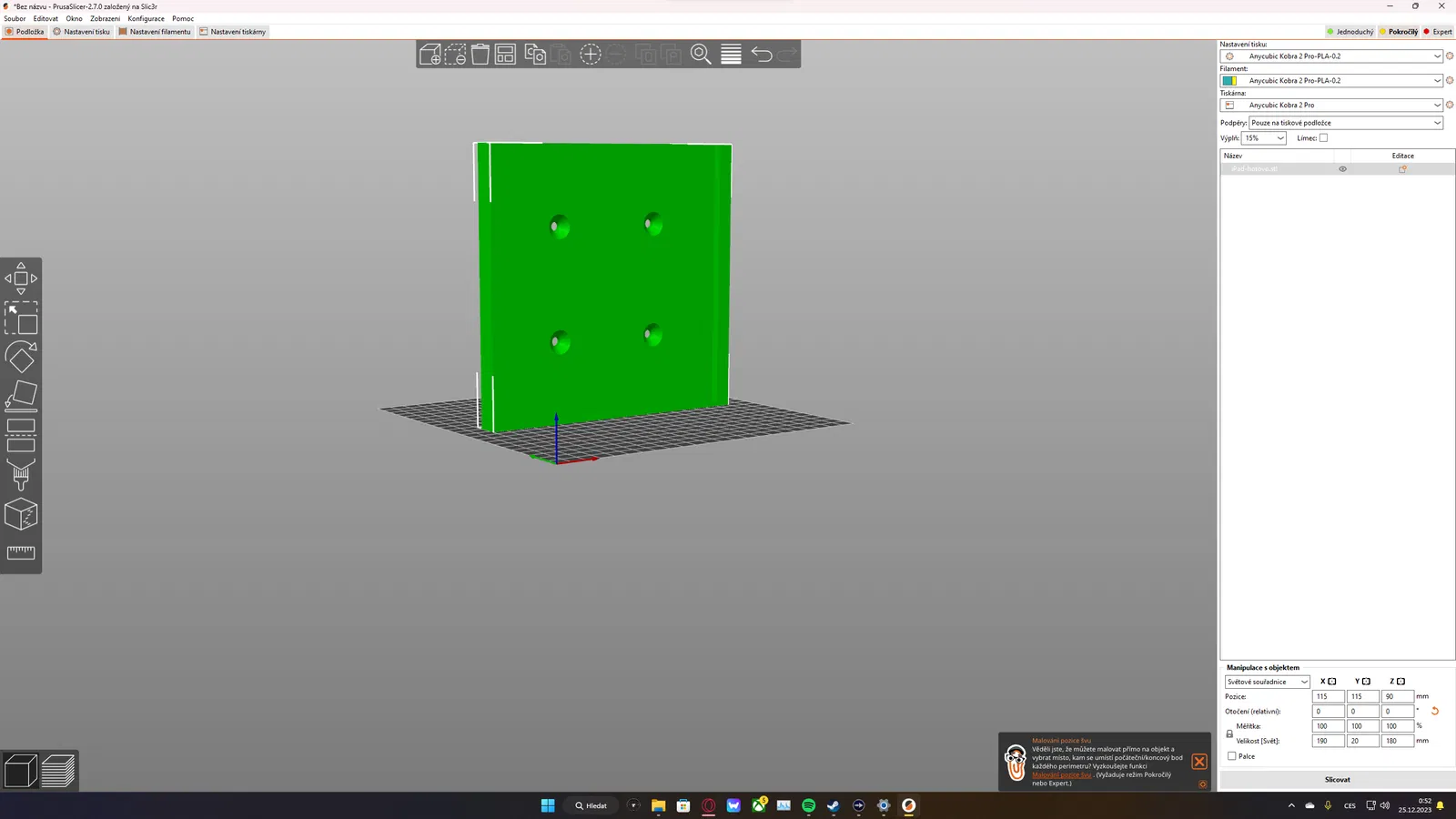This screenshot has height=819, width=1456.
Task: Click the Undo arrow icon
Action: [762, 55]
